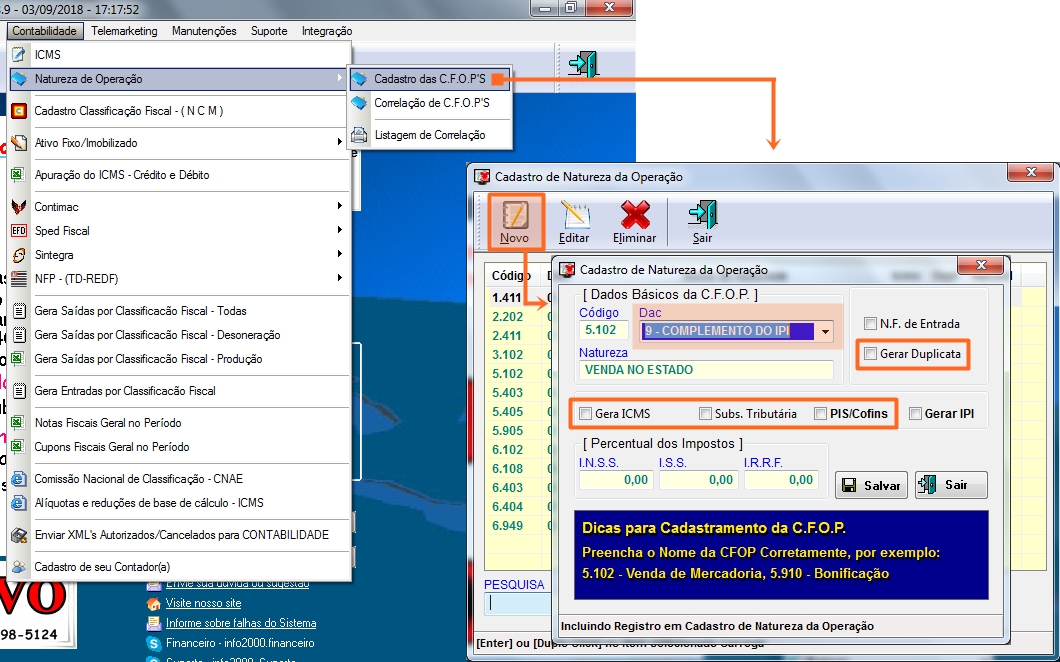The width and height of the screenshot is (1060, 662).
Task: Enable the Gerar Duplicata checkbox
Action: tap(871, 354)
